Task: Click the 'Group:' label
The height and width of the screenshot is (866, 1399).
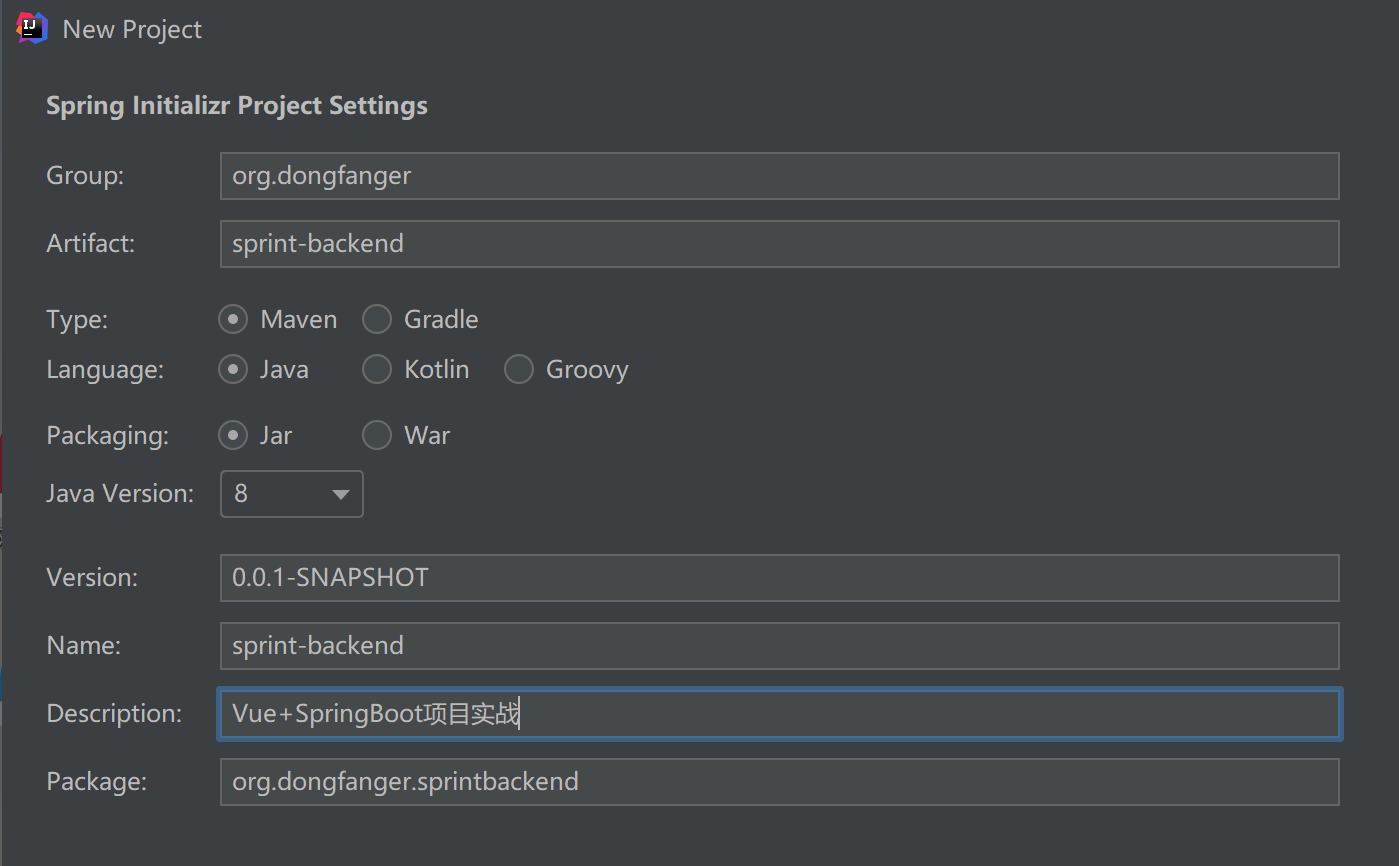Action: click(85, 176)
